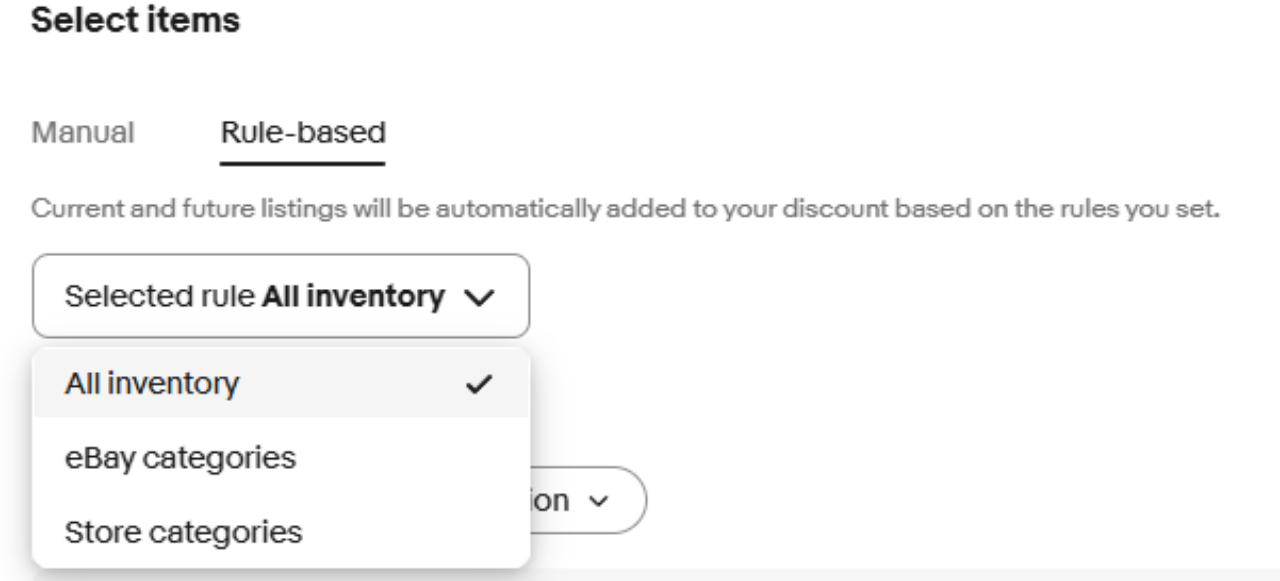
Task: Pick Store categories from the rule list
Action: pos(183,532)
